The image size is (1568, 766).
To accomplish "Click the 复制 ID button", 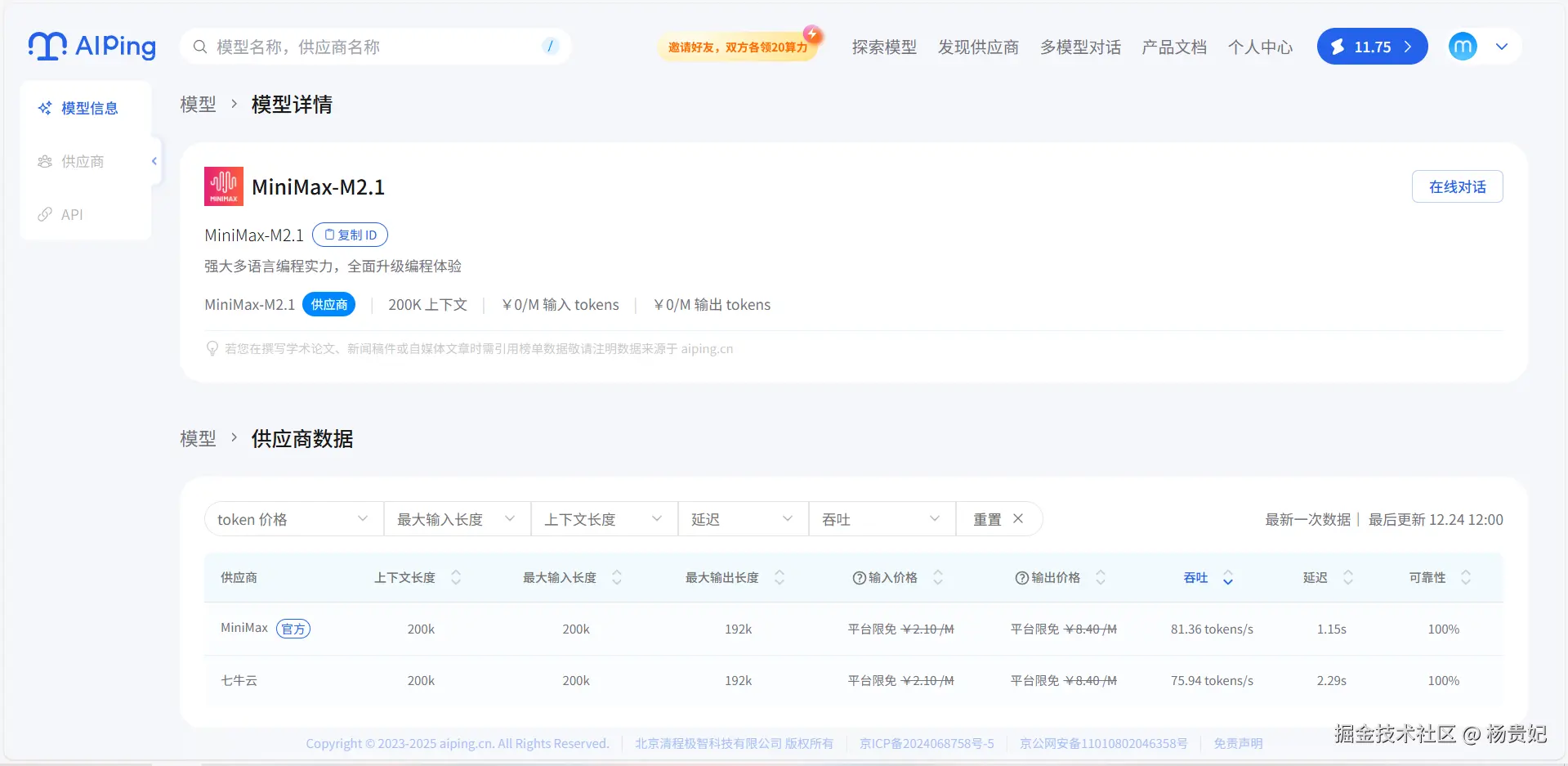I will point(350,235).
